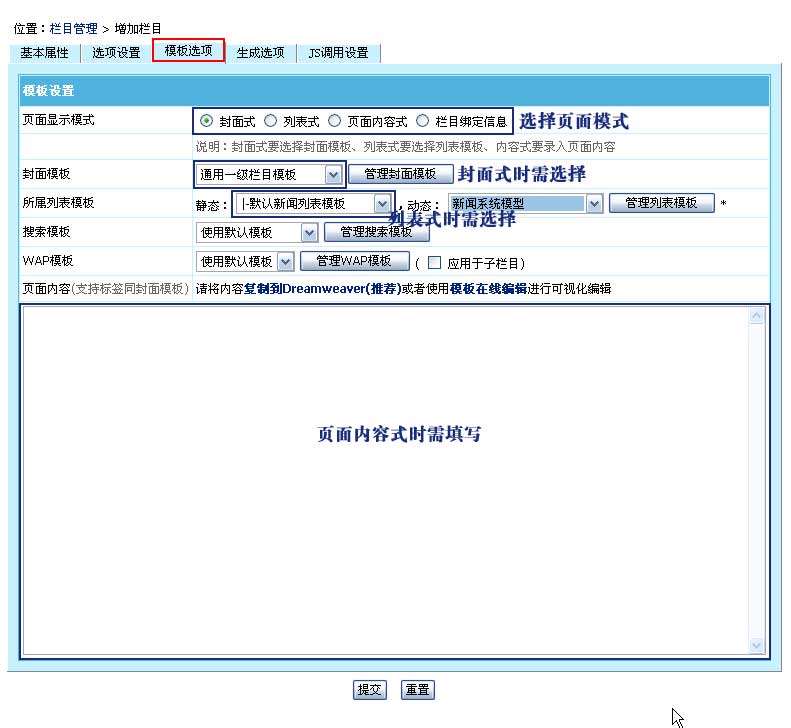The width and height of the screenshot is (791, 728).
Task: Choose the 页面内容式 display mode
Action: 334,121
